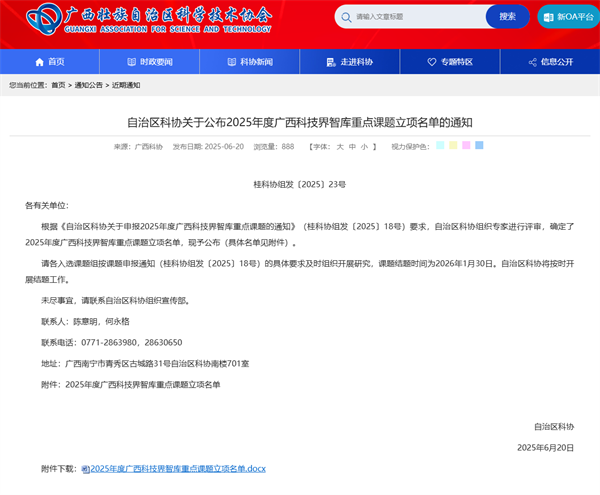Set font size to 小
600x495 pixels.
364,147
